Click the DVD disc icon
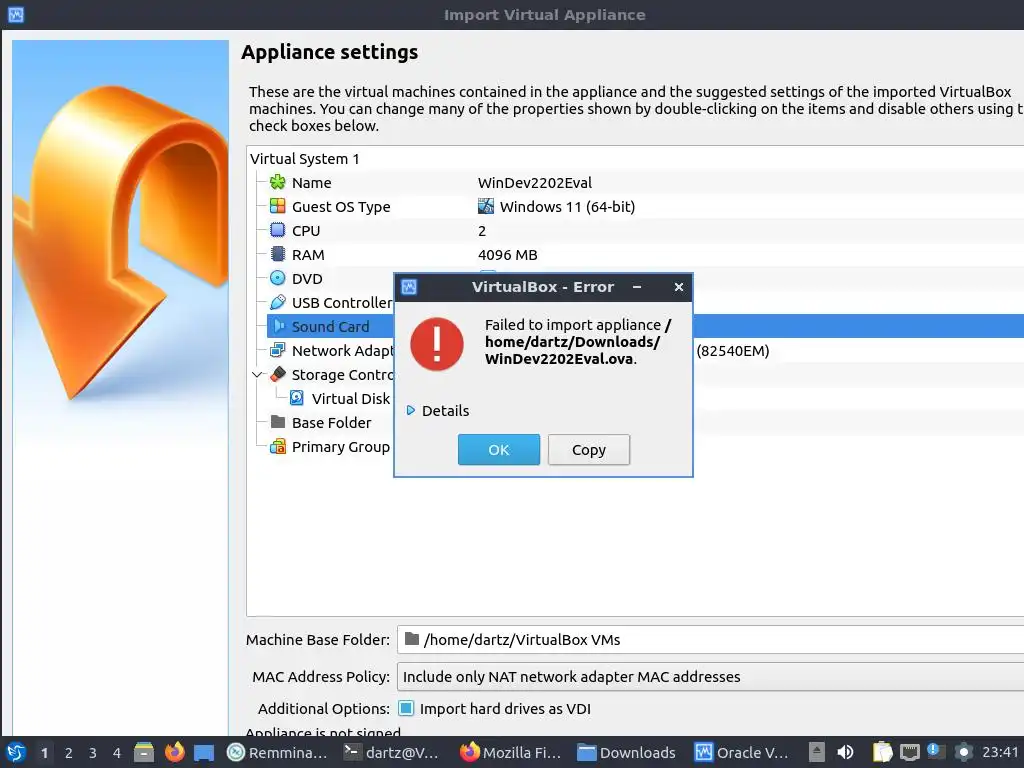 pyautogui.click(x=278, y=278)
